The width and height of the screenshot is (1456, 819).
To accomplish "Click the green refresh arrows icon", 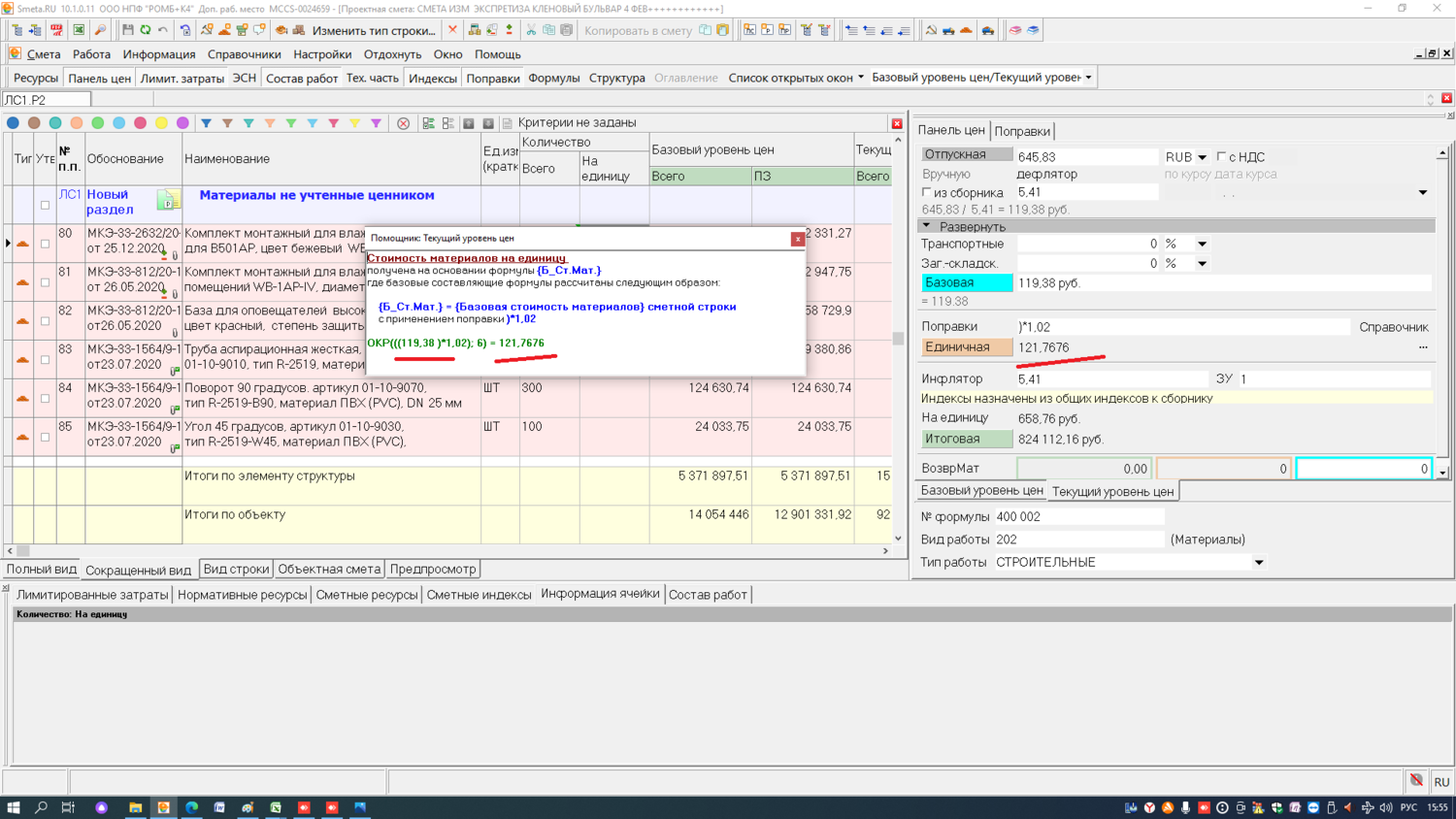I will tap(146, 30).
